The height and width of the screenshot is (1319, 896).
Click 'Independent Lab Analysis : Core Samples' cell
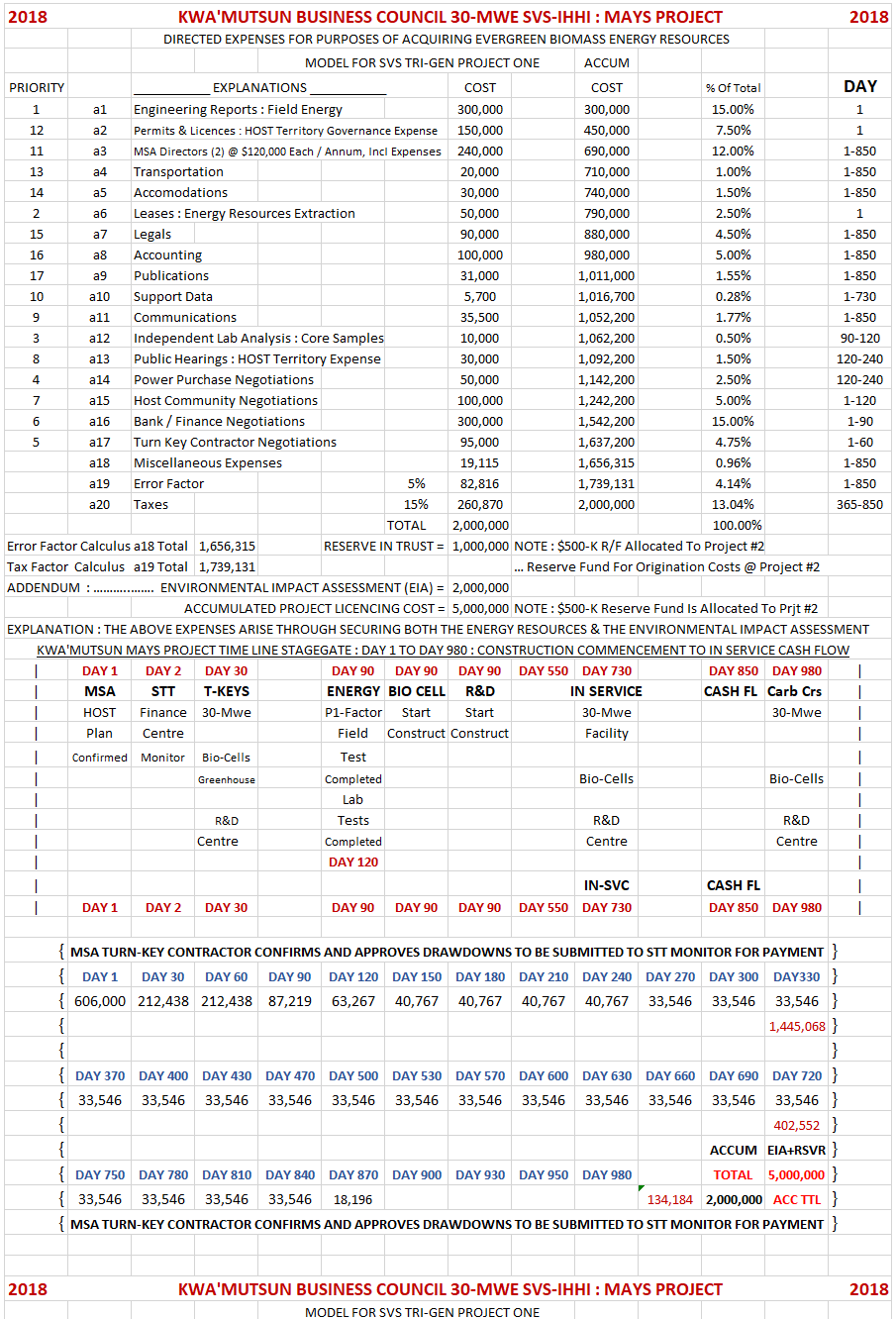tap(258, 338)
